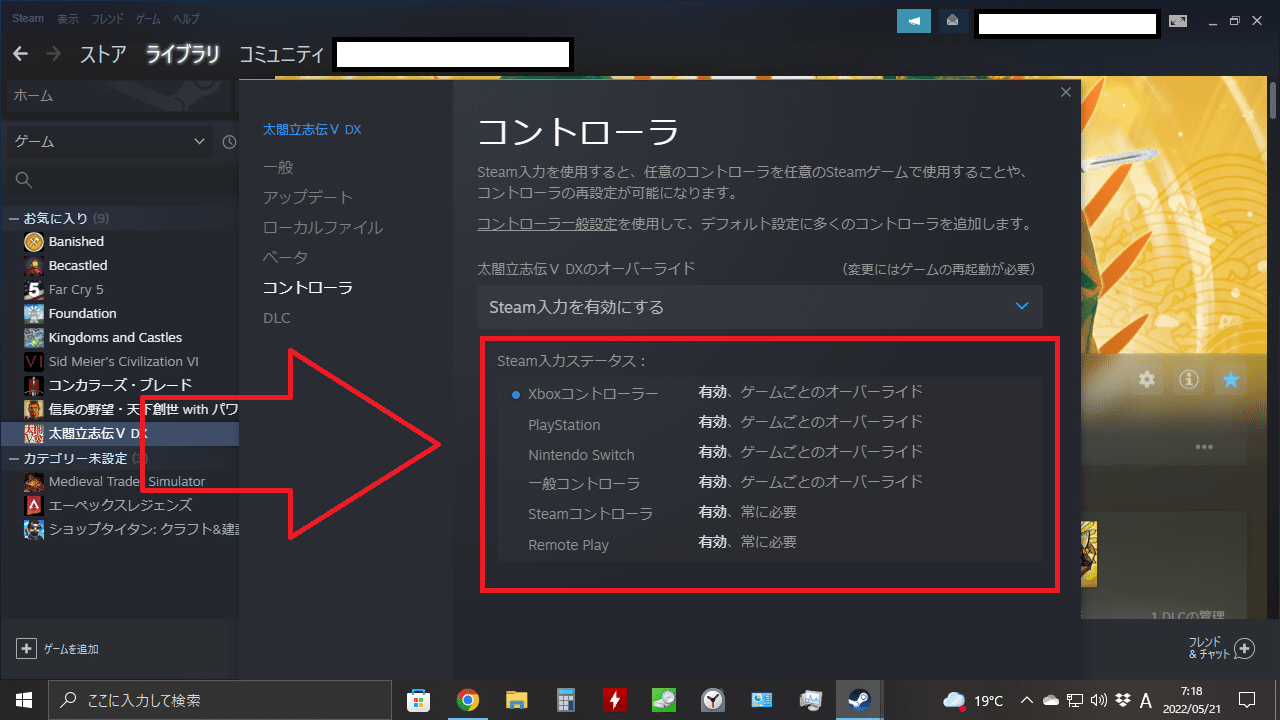Select アップデート in properties sidebar
1280x720 pixels.
pos(308,197)
